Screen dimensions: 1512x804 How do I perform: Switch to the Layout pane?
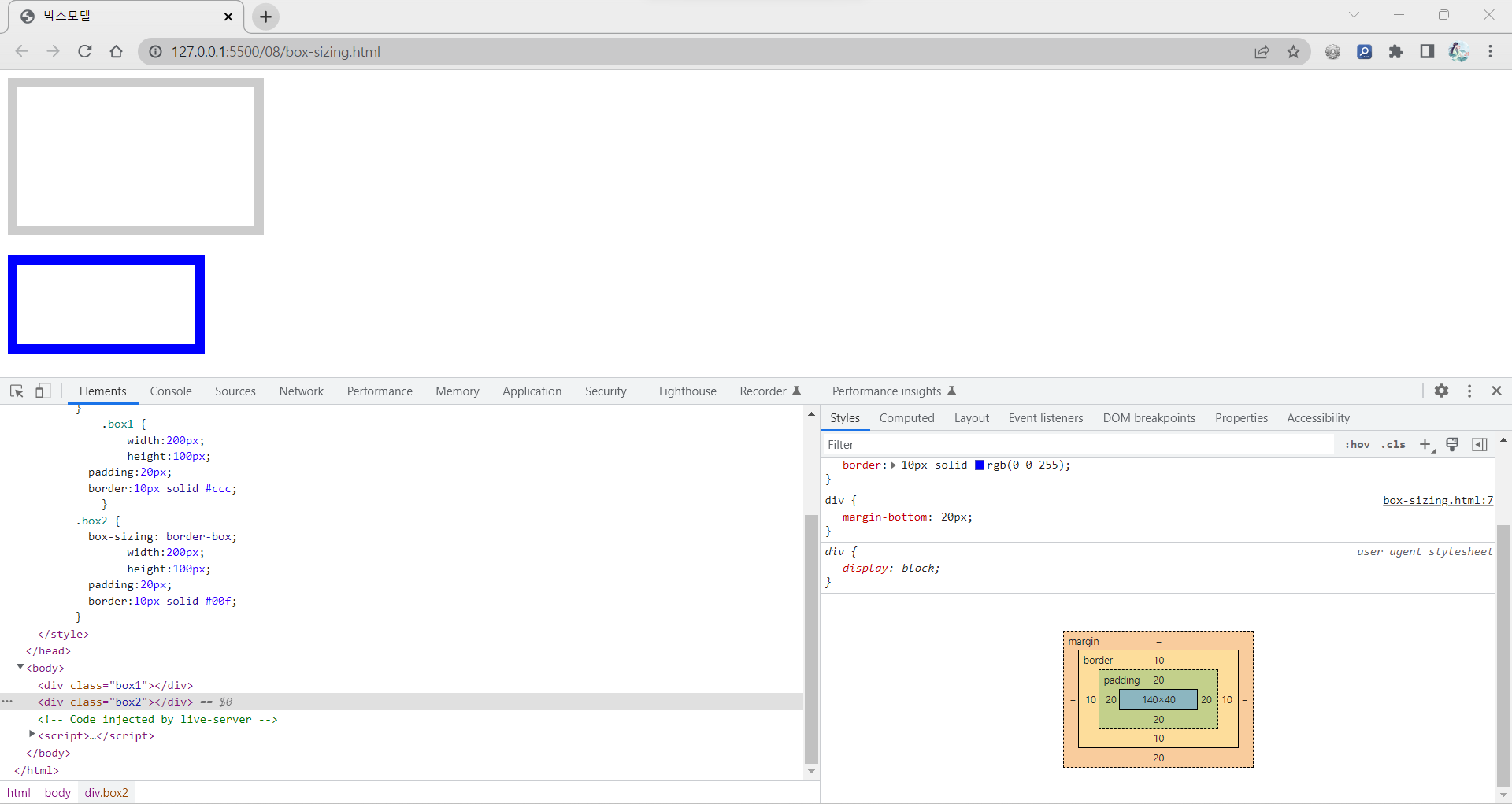pos(971,418)
